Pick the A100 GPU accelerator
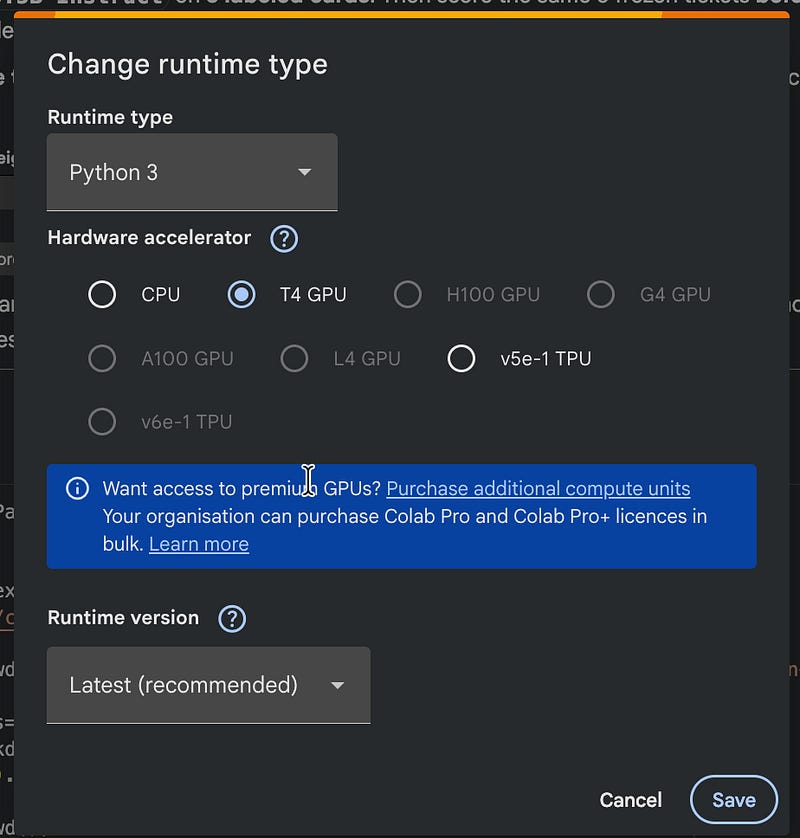The width and height of the screenshot is (800, 838). tap(102, 359)
